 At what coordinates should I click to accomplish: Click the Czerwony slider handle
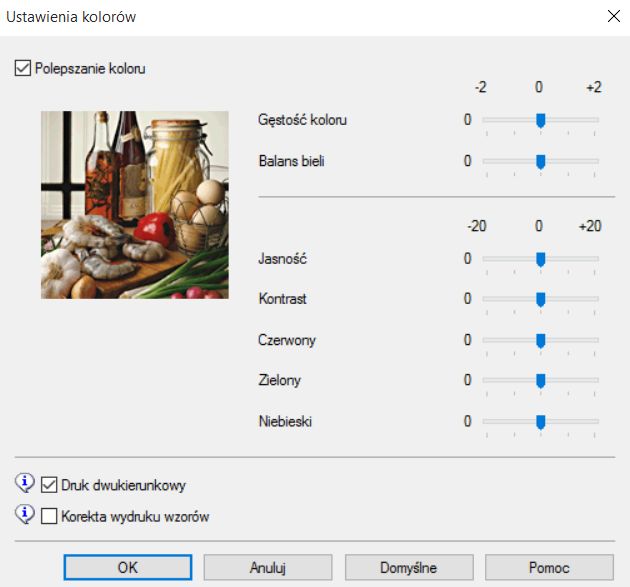[x=541, y=341]
